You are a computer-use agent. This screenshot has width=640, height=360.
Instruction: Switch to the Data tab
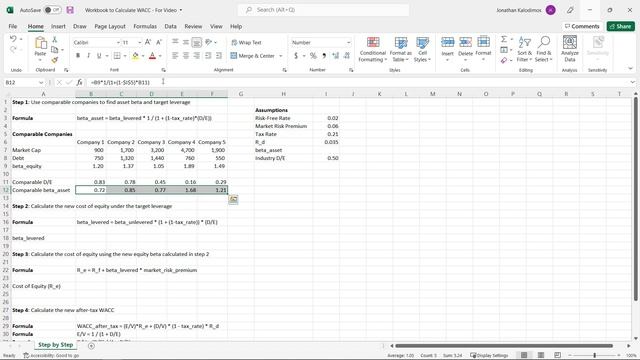click(170, 27)
